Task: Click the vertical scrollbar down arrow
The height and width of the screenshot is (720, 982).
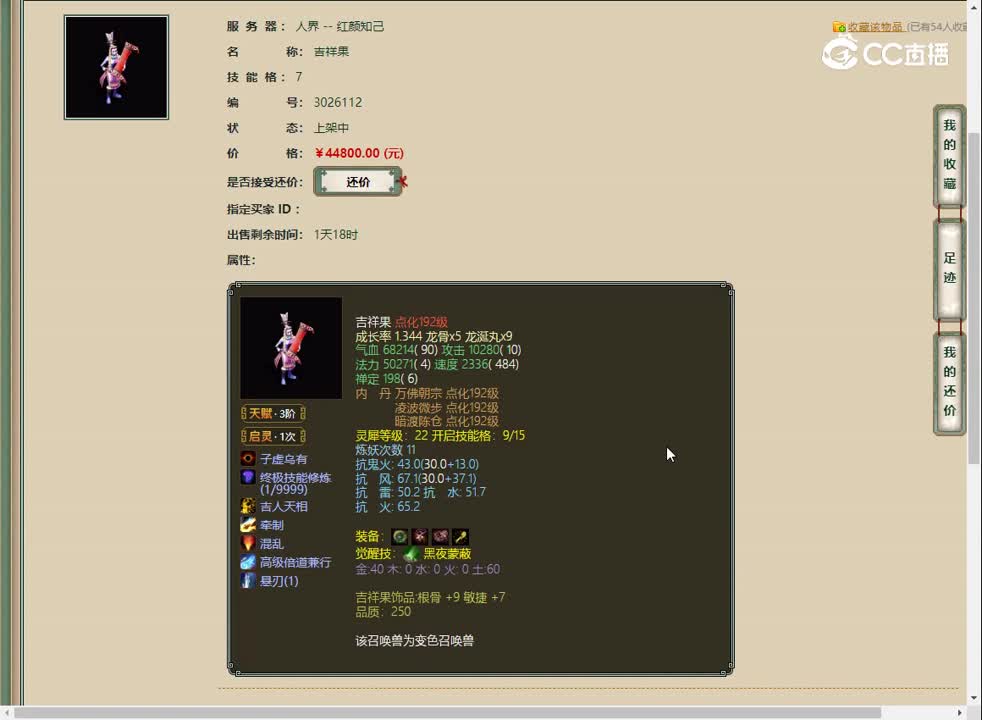Action: pyautogui.click(x=974, y=698)
